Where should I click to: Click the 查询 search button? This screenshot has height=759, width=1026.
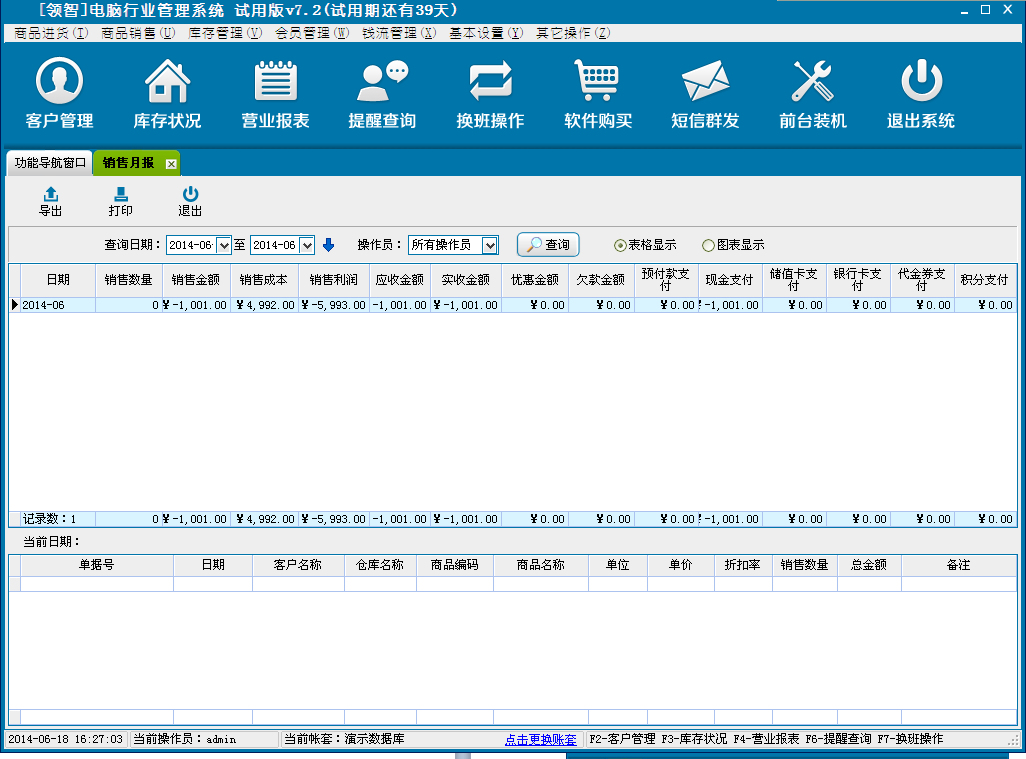548,245
